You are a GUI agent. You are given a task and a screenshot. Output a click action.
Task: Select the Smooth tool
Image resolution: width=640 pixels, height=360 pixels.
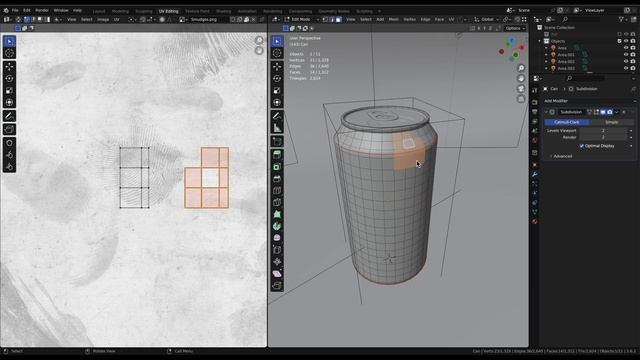click(277, 238)
